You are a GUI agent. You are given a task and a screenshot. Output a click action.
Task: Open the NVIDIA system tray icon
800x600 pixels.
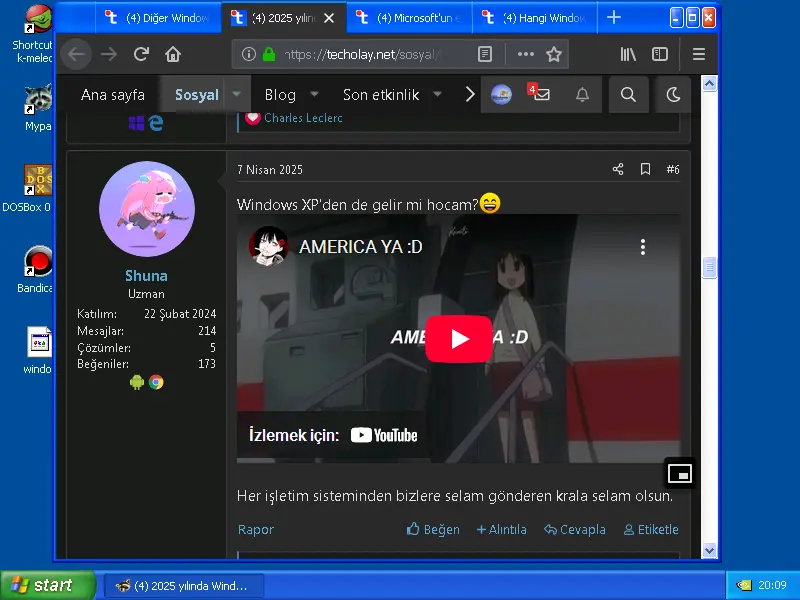(744, 585)
